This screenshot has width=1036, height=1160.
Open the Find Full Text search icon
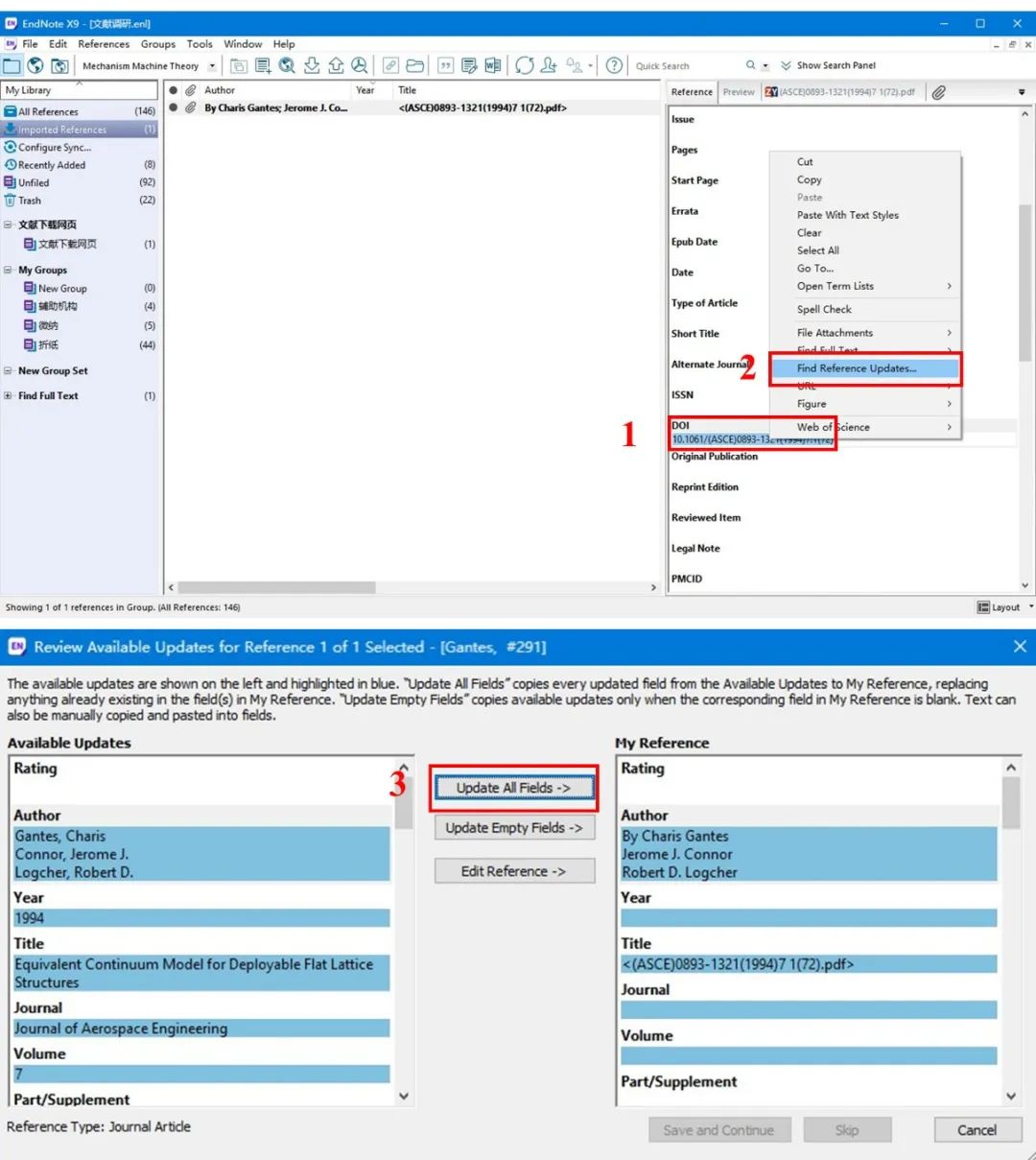click(358, 65)
